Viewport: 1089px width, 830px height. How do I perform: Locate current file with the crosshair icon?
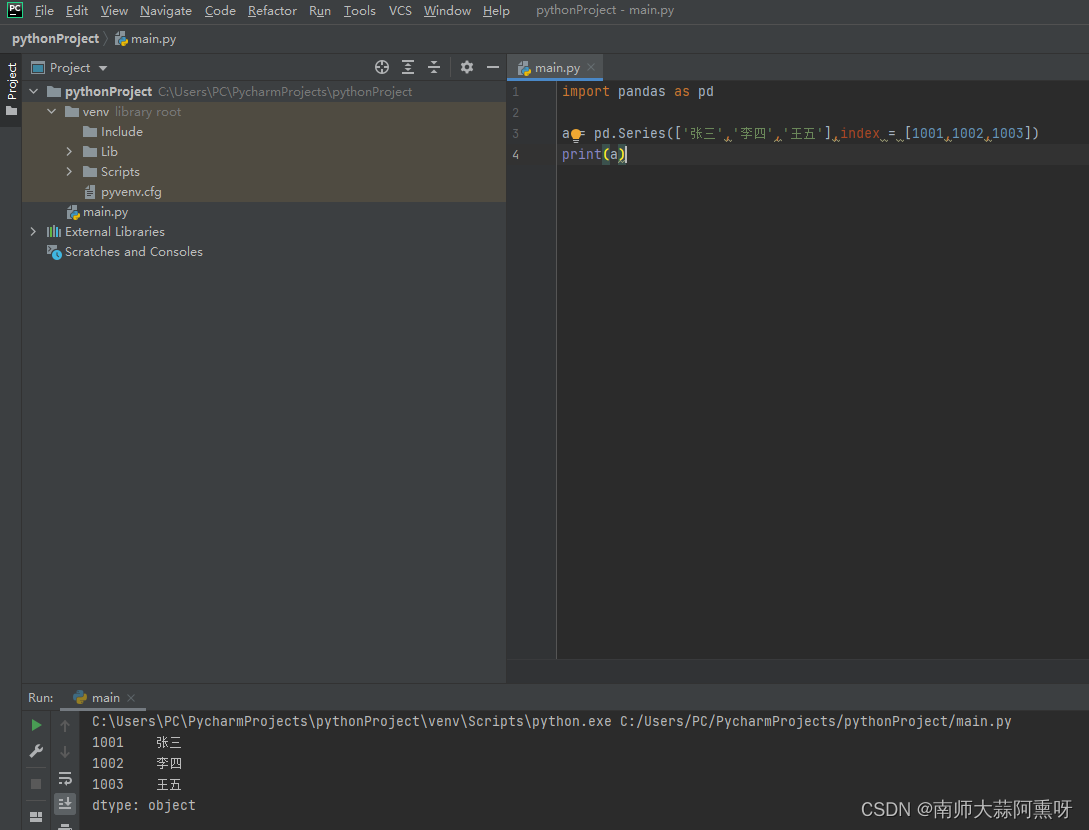pos(382,67)
